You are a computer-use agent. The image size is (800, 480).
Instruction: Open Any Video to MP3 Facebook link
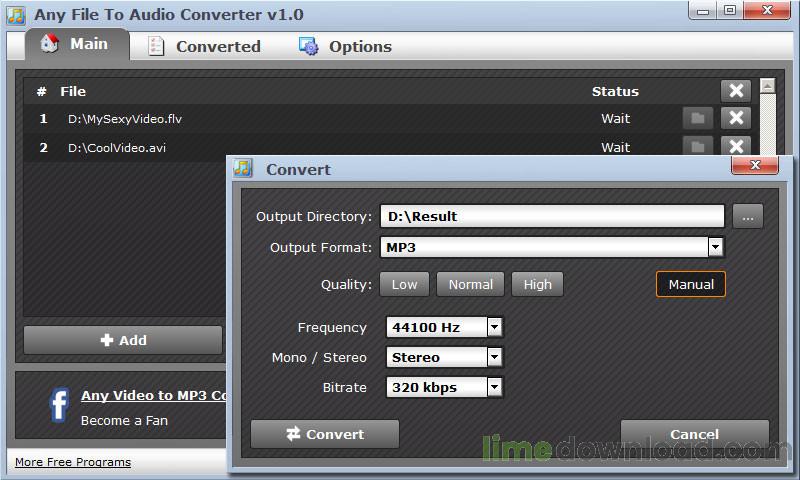pyautogui.click(x=154, y=395)
